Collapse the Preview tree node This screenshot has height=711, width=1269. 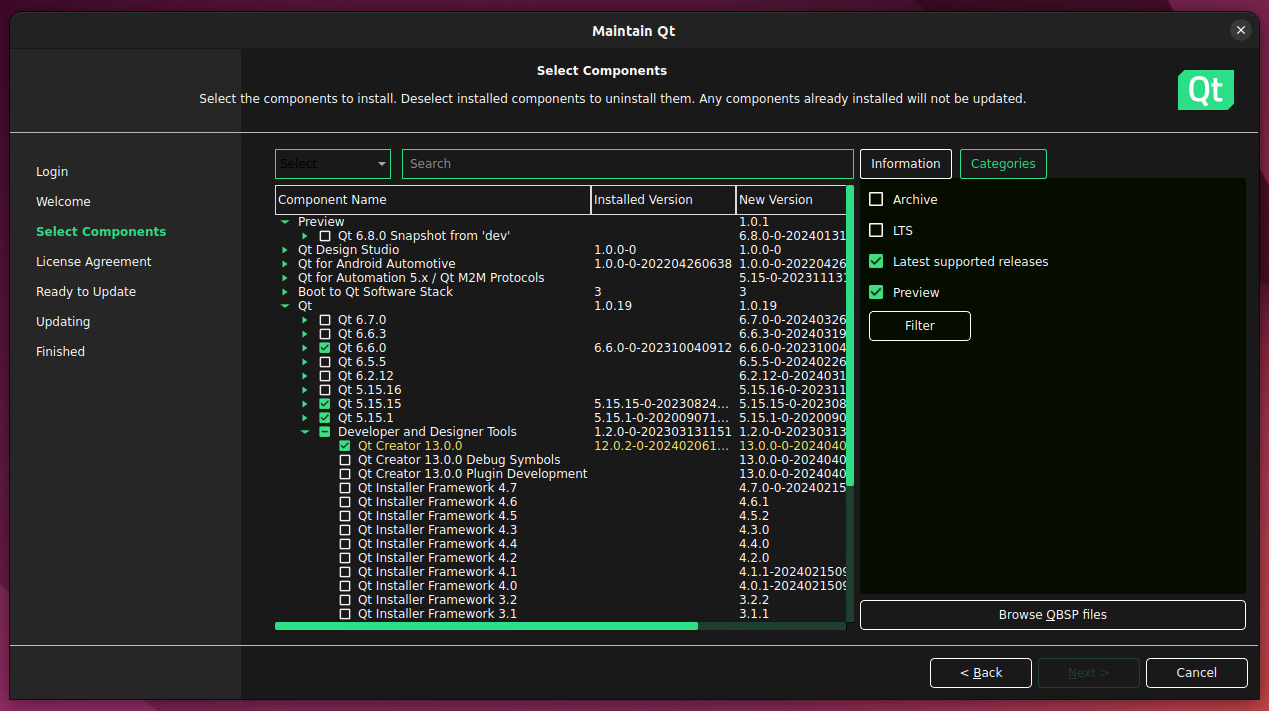285,222
